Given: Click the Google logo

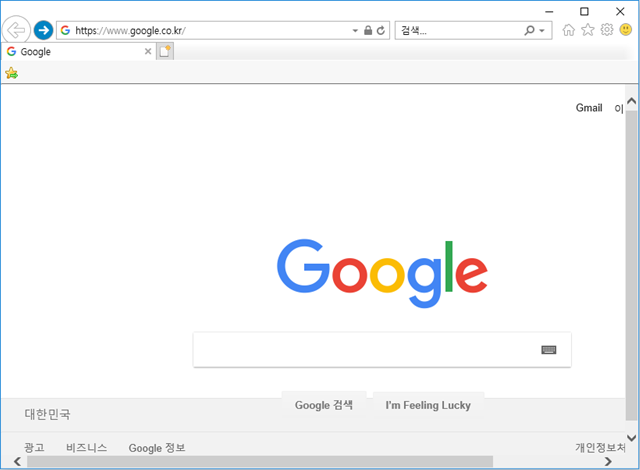Looking at the screenshot, I should pos(382,273).
